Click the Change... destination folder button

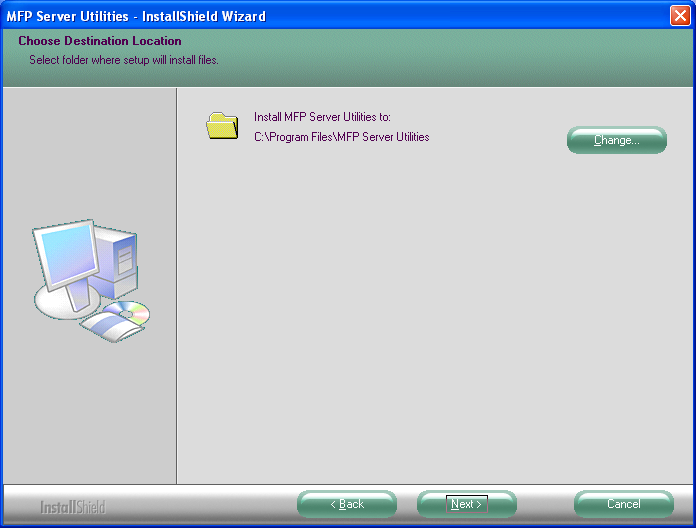[x=617, y=140]
